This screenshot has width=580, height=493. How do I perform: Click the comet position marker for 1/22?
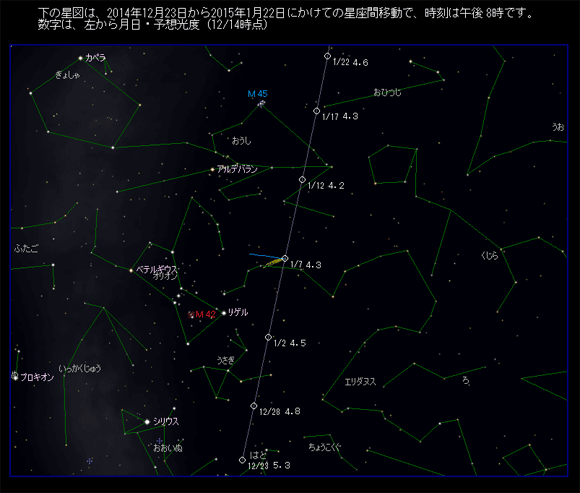point(327,56)
